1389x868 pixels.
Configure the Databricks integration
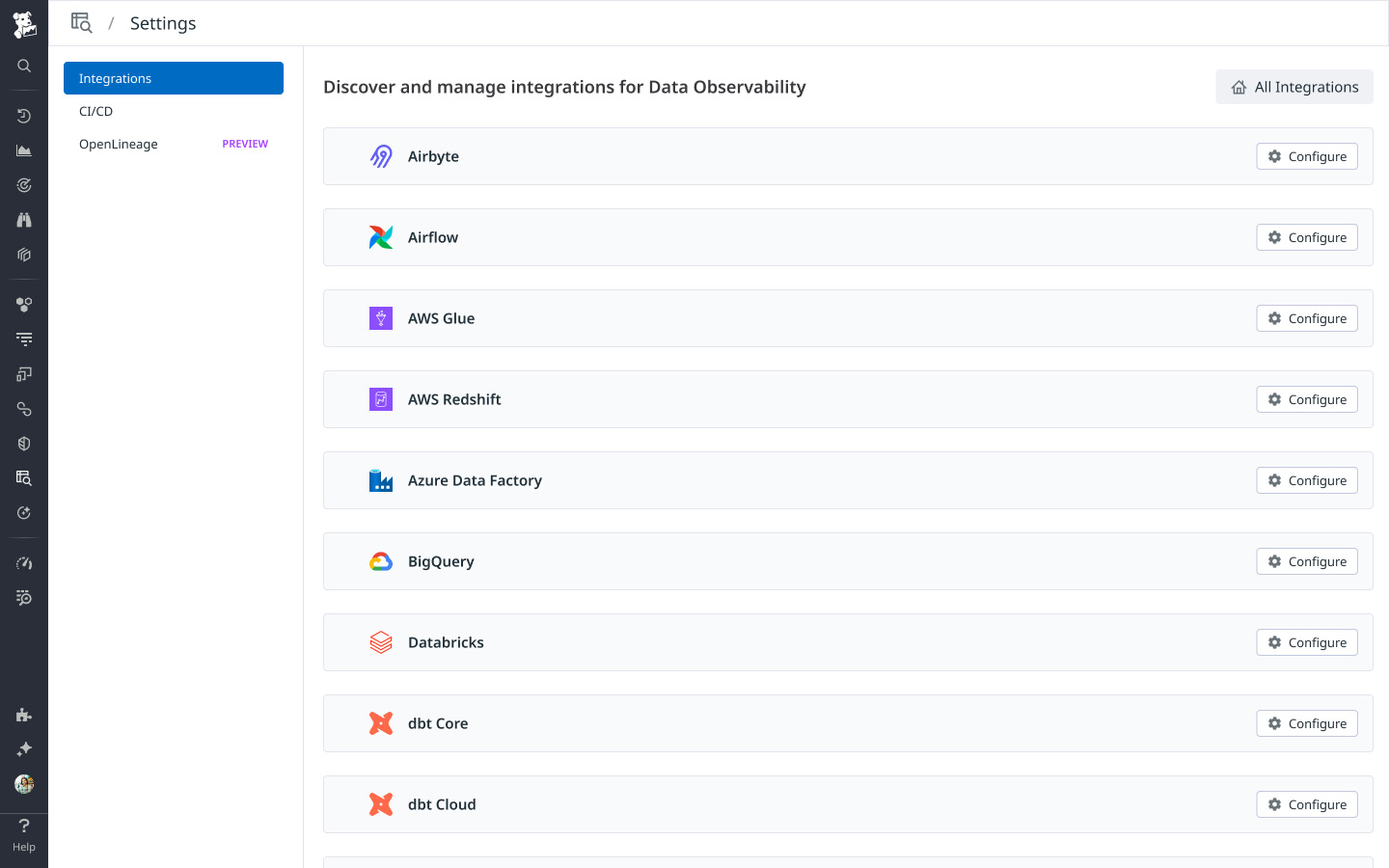point(1307,642)
